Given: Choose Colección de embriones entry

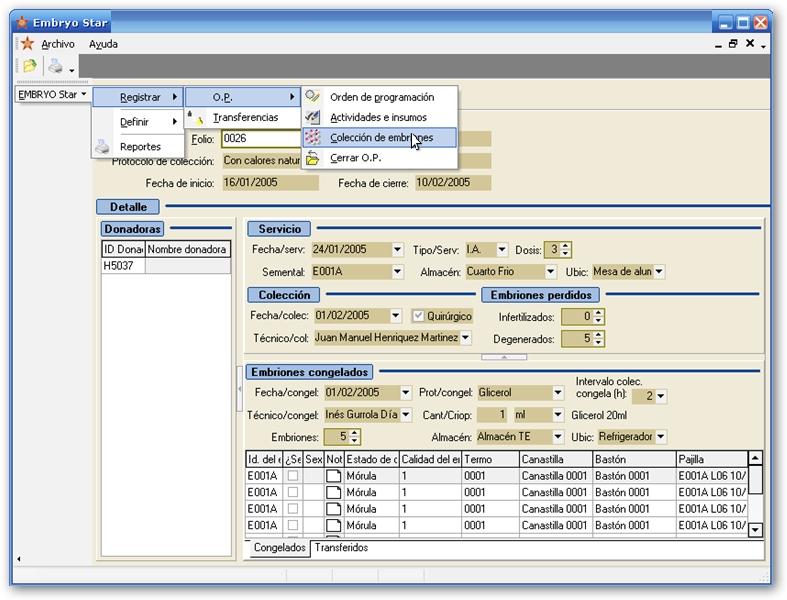Looking at the screenshot, I should coord(381,137).
